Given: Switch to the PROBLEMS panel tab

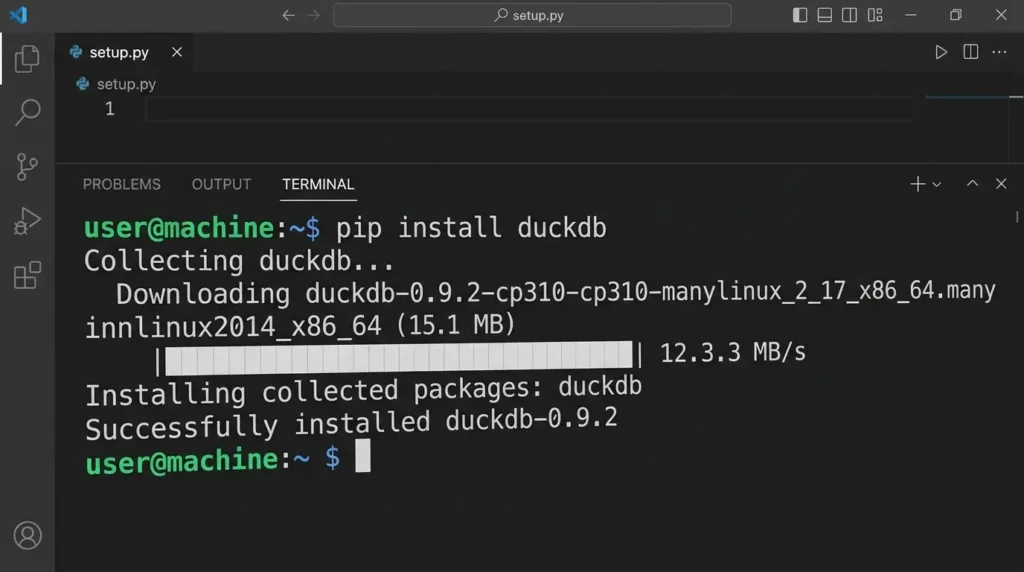Looking at the screenshot, I should click(x=121, y=184).
